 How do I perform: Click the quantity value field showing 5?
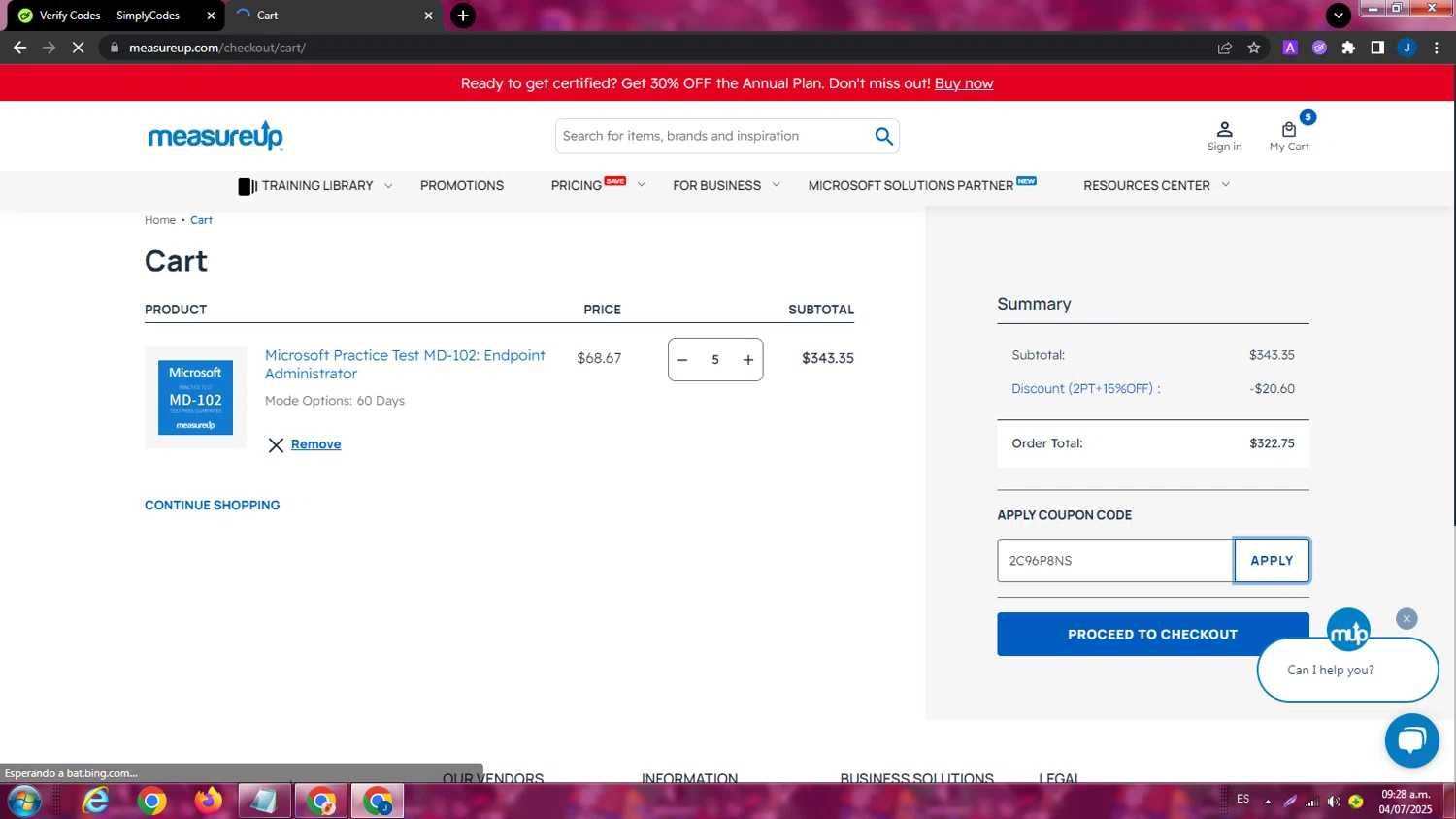[715, 360]
